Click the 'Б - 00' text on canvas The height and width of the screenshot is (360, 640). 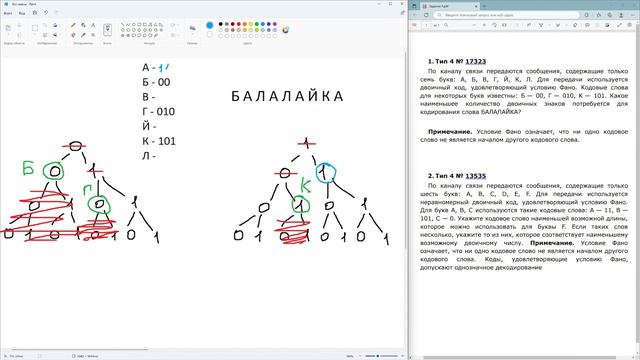coord(156,82)
